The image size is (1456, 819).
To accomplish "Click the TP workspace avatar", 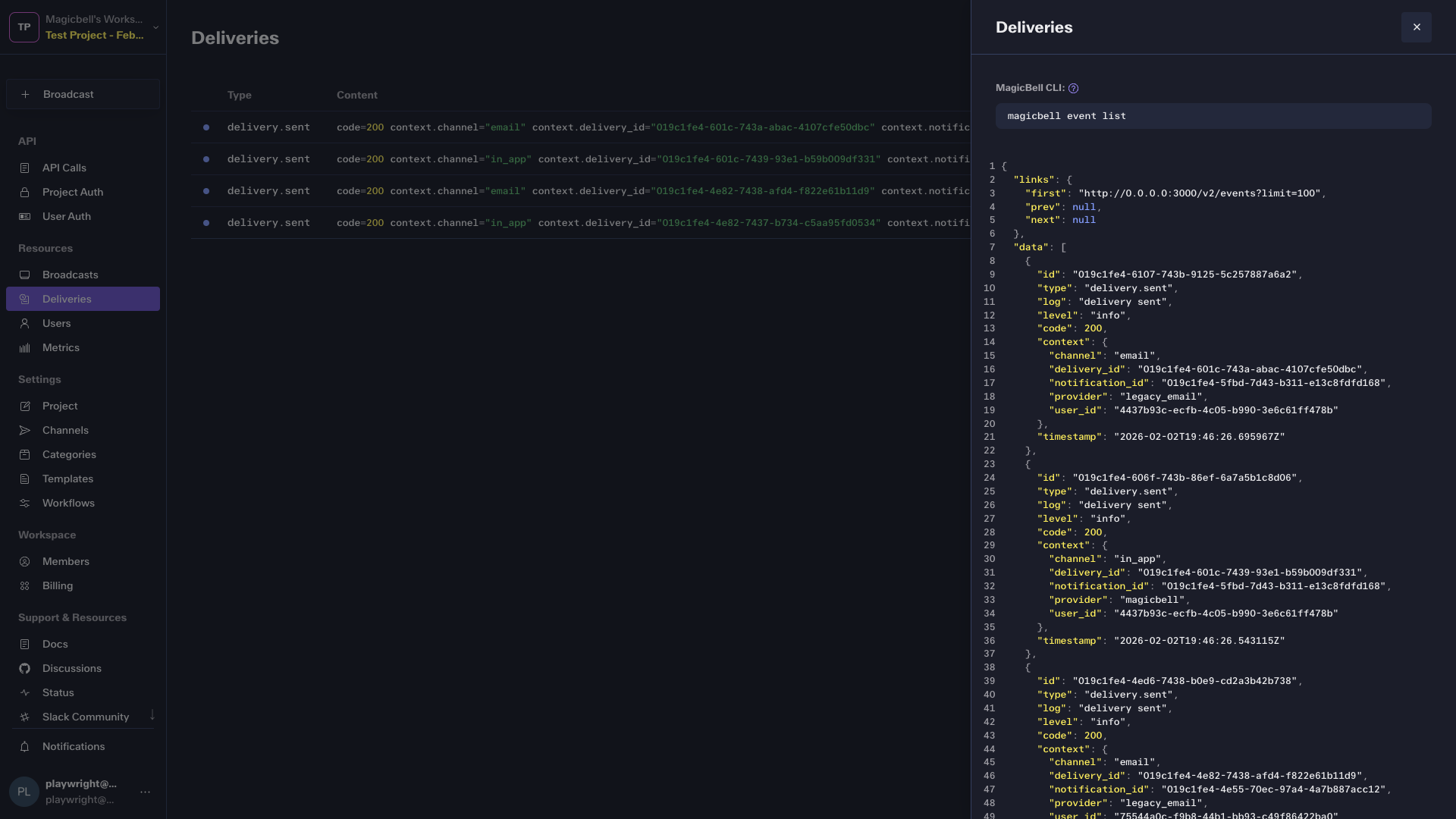I will coord(24,27).
